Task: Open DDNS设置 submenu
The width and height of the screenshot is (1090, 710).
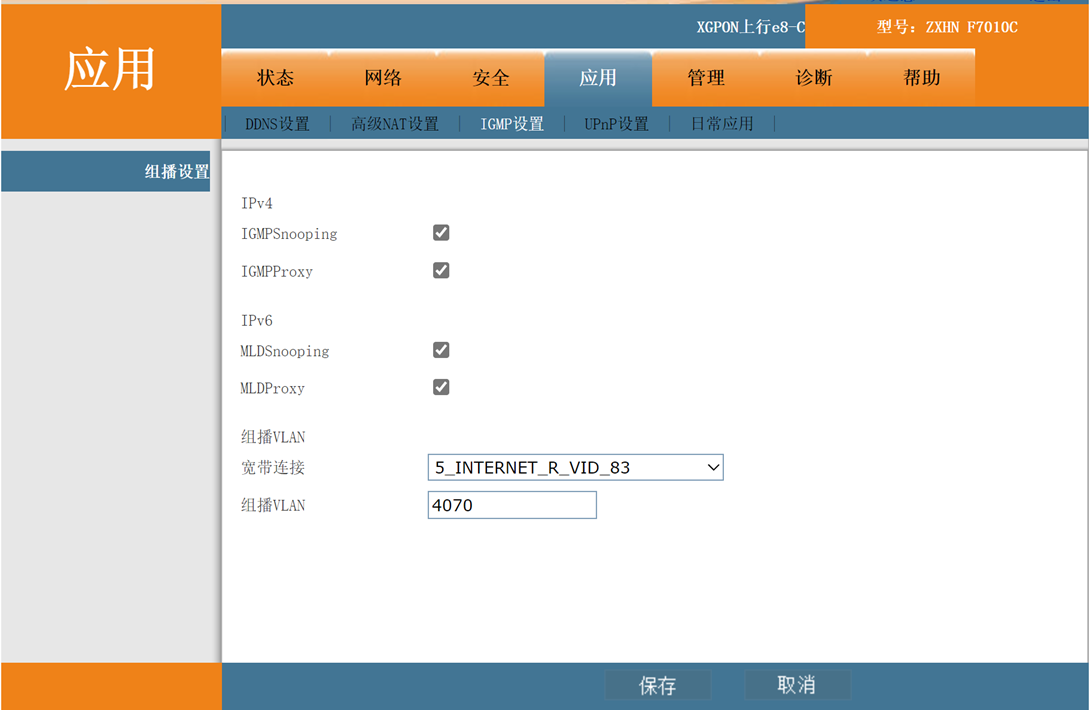Action: coord(277,124)
